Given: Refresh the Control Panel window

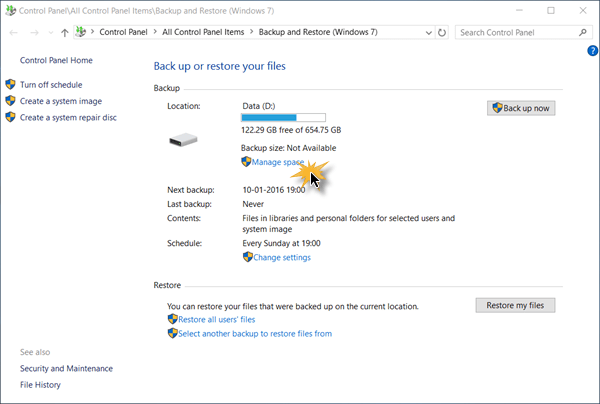Looking at the screenshot, I should pyautogui.click(x=442, y=33).
